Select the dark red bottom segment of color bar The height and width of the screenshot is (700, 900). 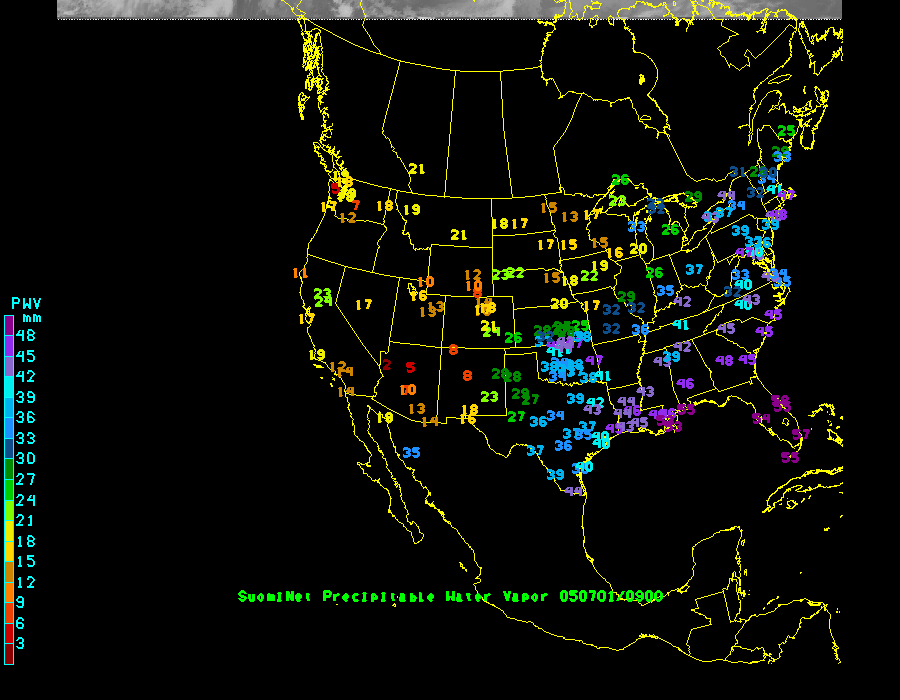(x=9, y=654)
